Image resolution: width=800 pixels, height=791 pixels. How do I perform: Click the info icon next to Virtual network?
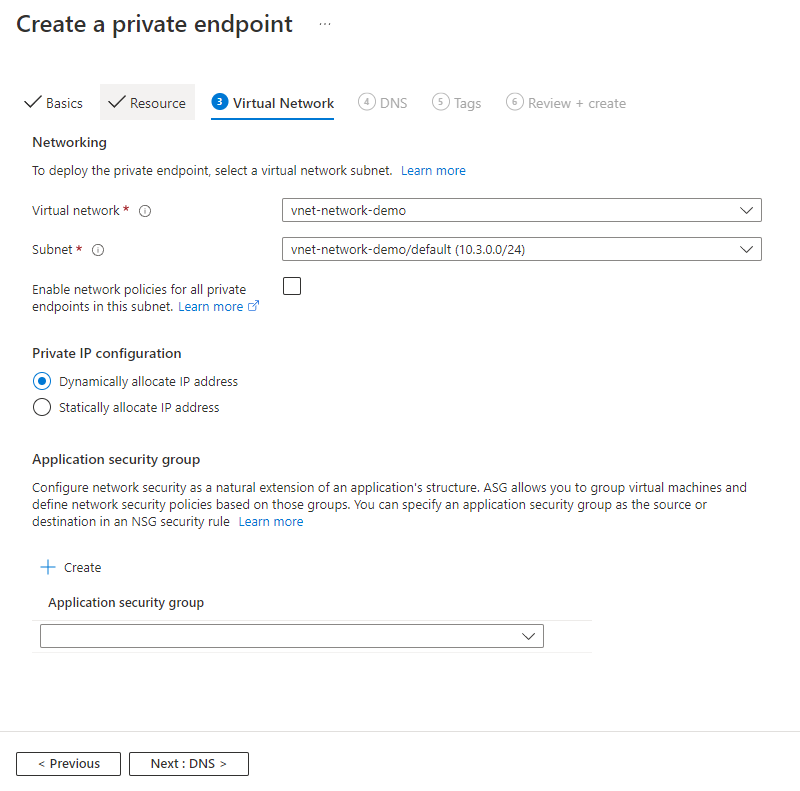(145, 211)
